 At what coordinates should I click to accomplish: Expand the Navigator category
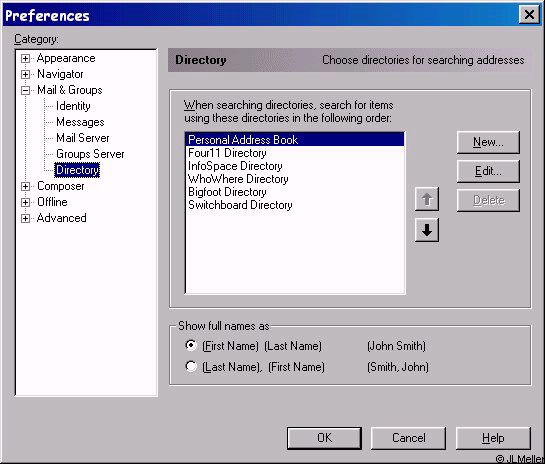(x=25, y=74)
